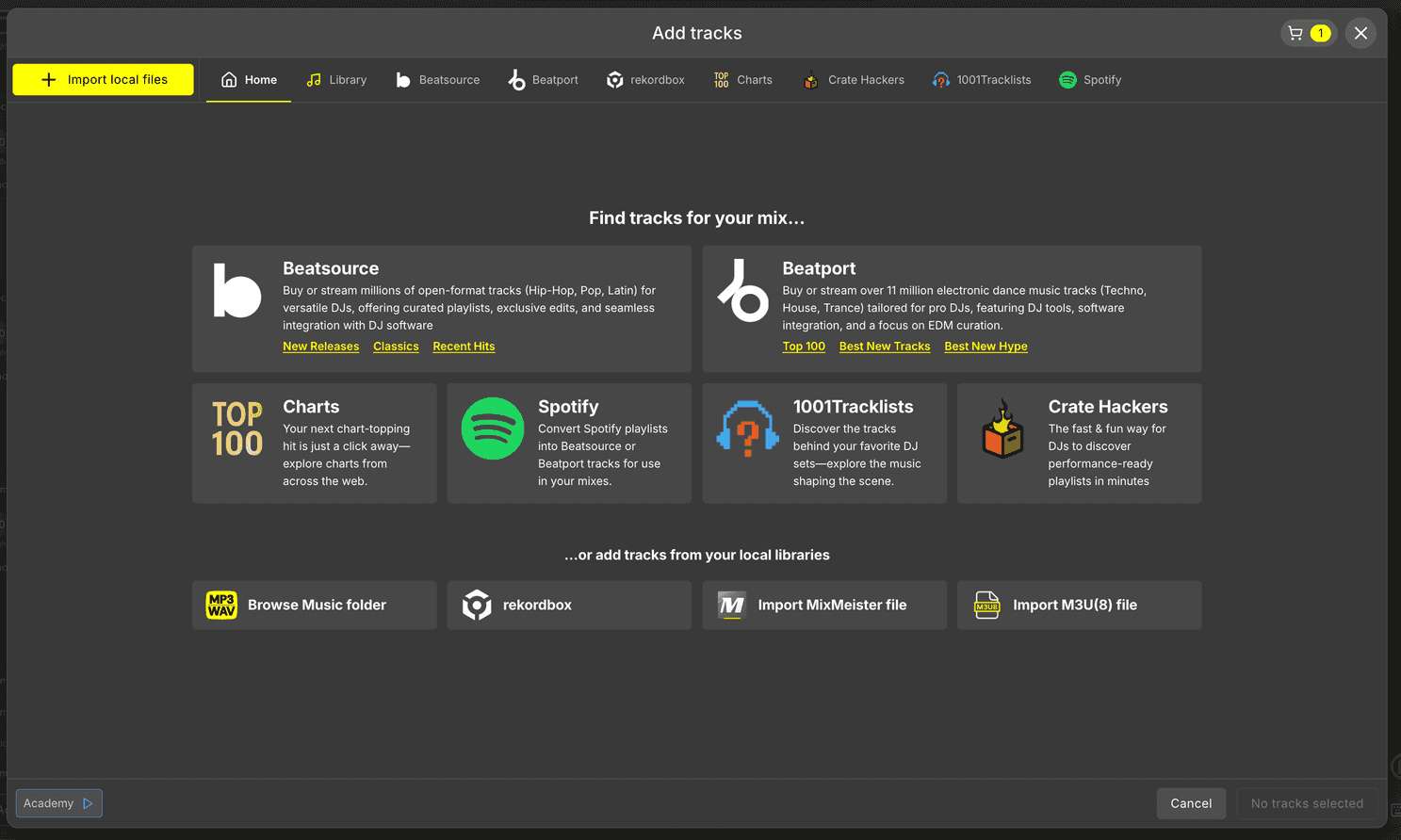This screenshot has height=840, width=1401.
Task: Click the Recent Hits link
Action: tap(464, 346)
